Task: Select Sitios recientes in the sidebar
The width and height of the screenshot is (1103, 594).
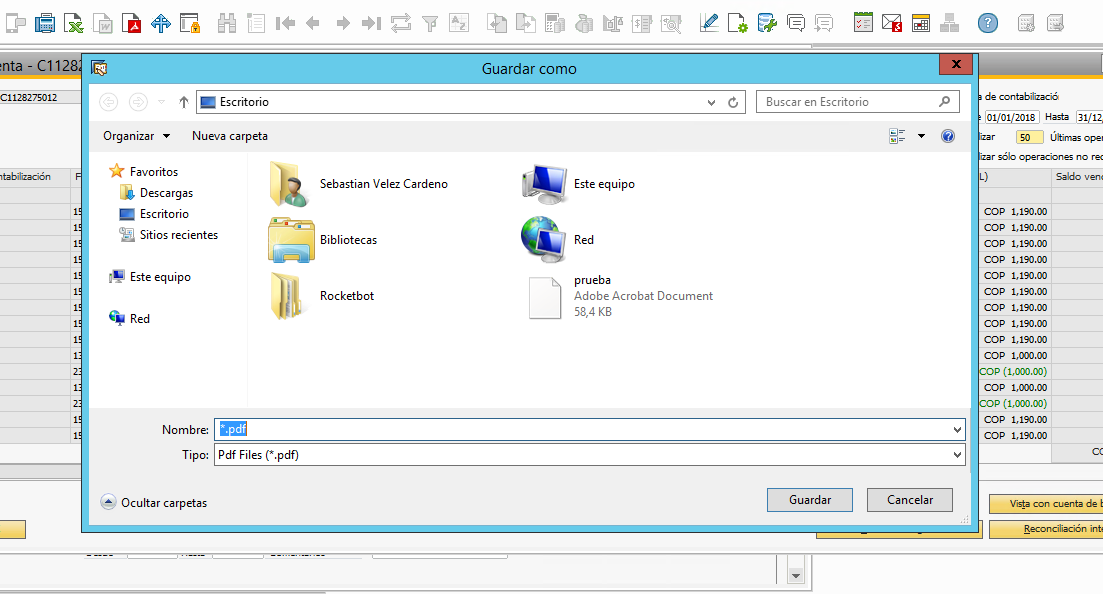Action: click(x=178, y=235)
